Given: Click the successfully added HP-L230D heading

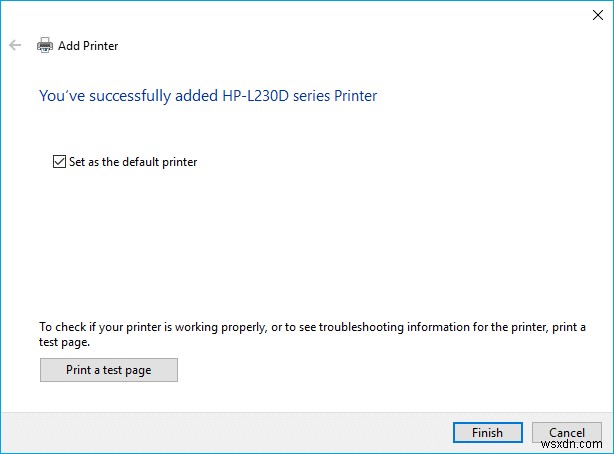Looking at the screenshot, I should click(x=208, y=96).
